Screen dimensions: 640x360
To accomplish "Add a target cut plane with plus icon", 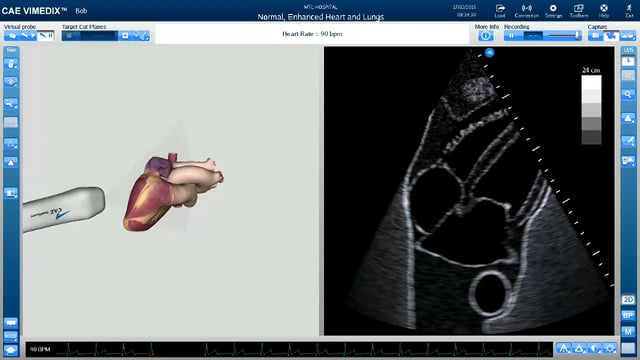I will coord(125,36).
